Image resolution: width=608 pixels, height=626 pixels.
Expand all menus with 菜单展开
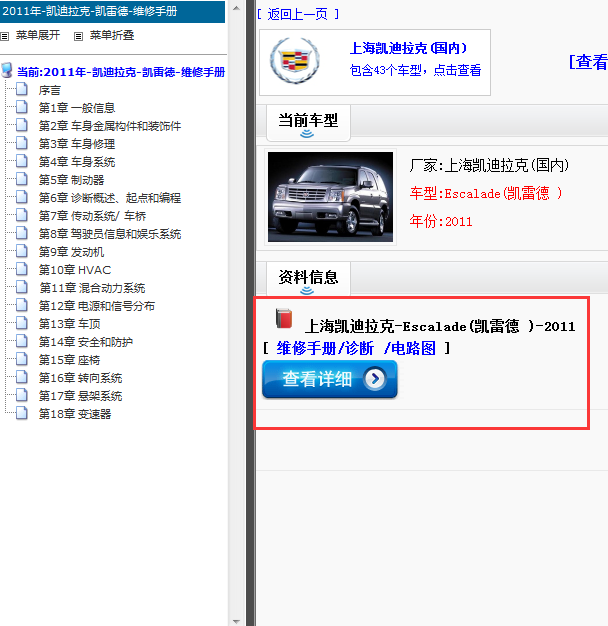coord(38,36)
